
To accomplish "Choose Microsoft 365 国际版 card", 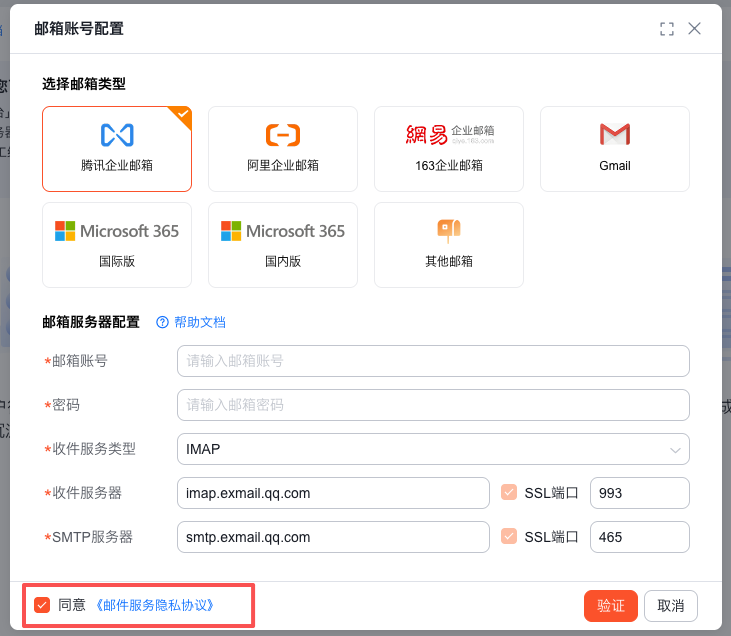I will (x=117, y=245).
